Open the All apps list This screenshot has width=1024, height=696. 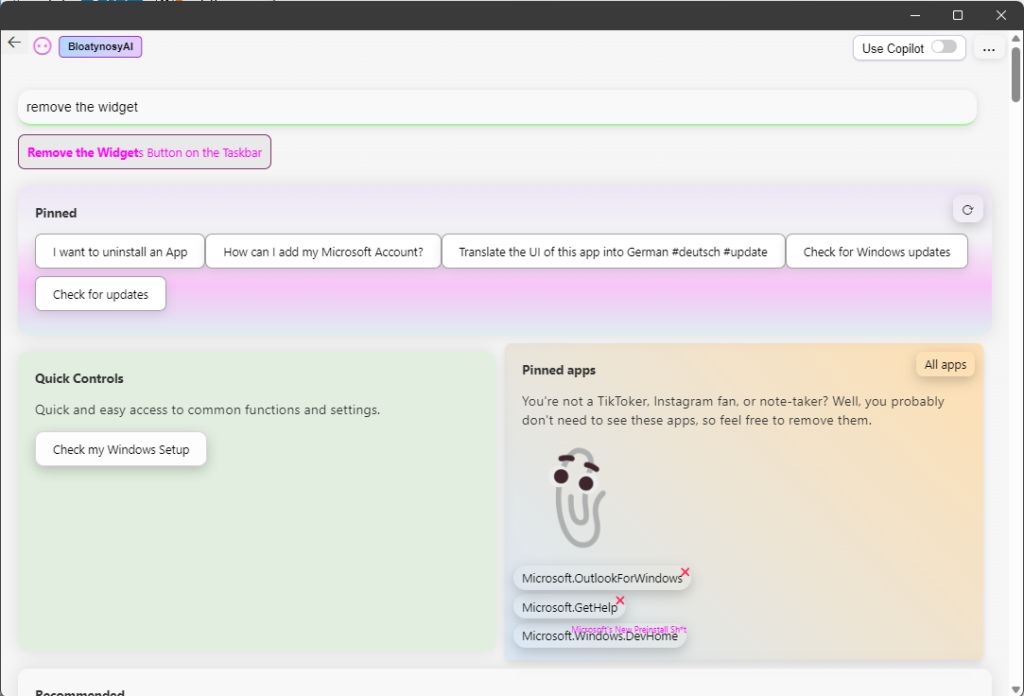945,365
